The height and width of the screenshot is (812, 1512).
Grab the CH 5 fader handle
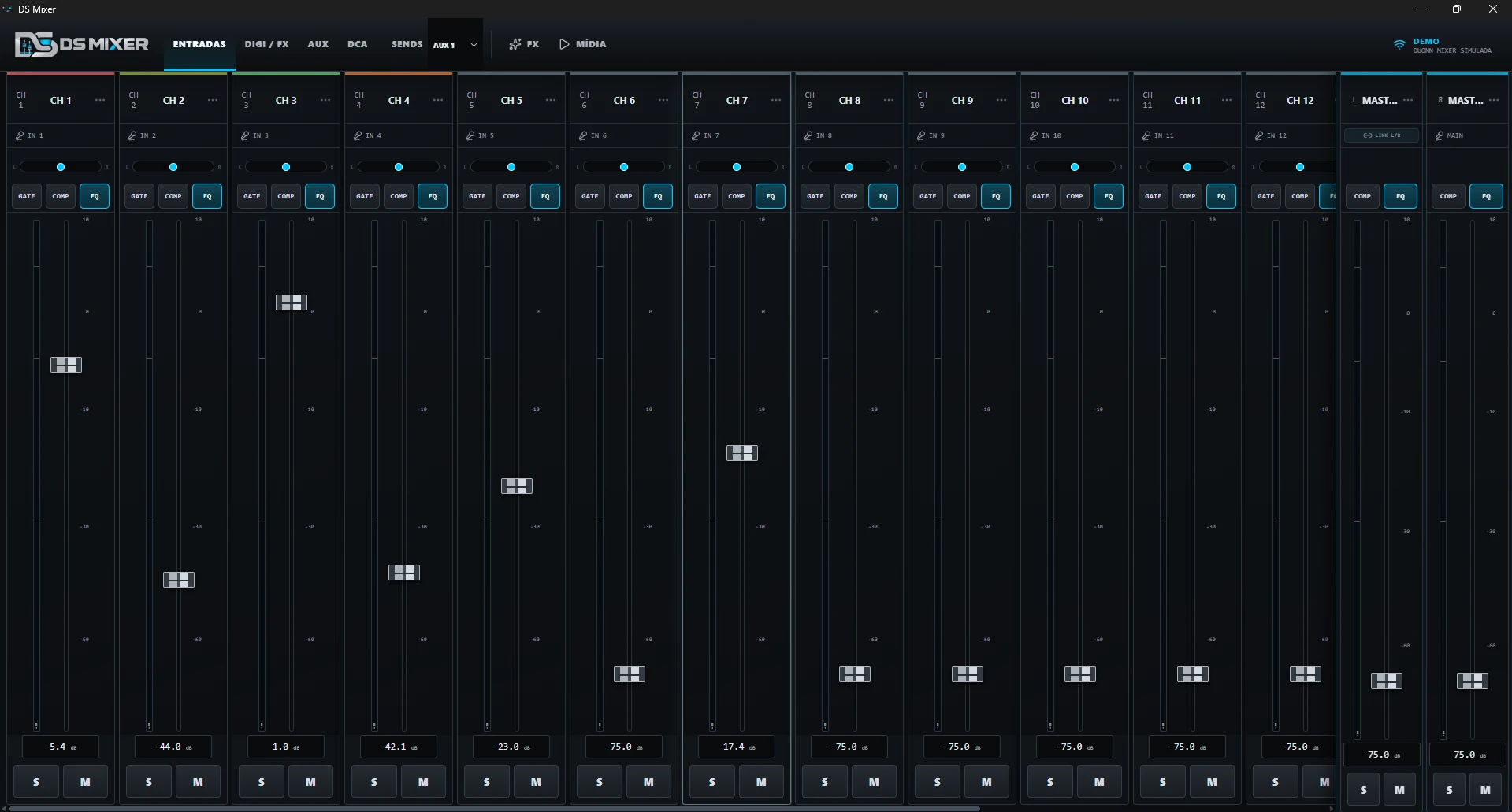[x=517, y=486]
